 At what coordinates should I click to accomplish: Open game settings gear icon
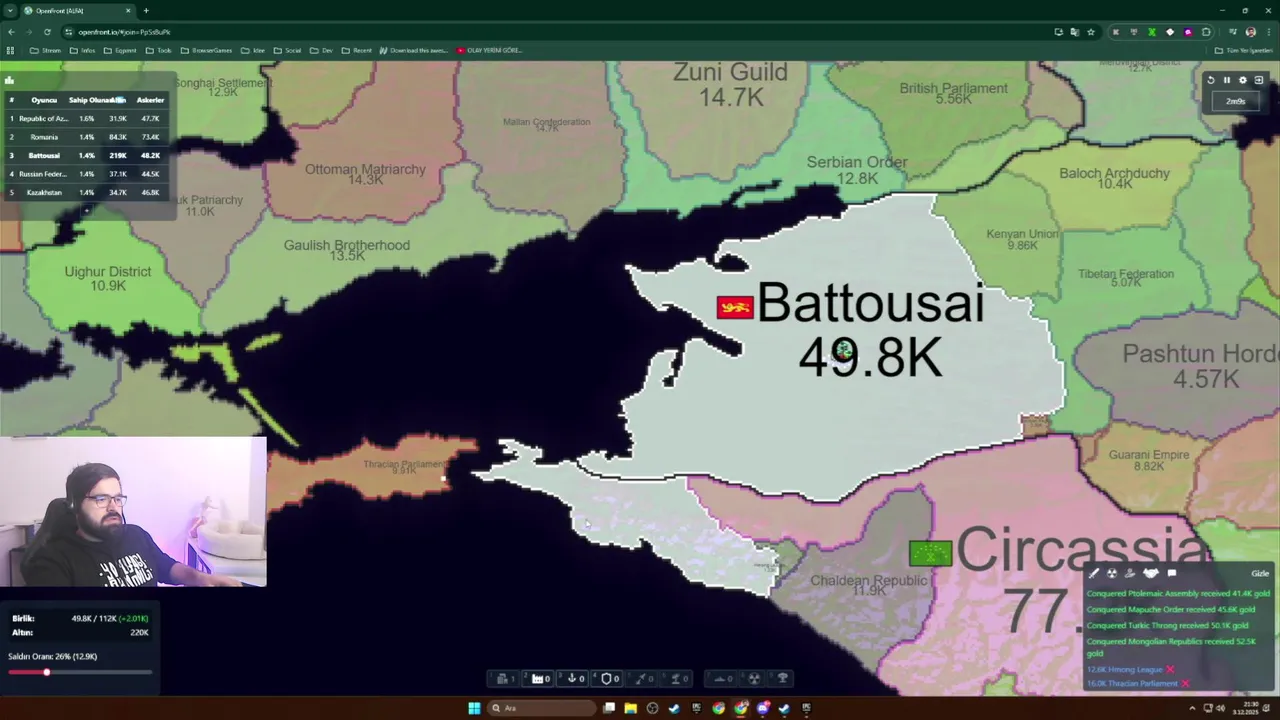pyautogui.click(x=1243, y=80)
